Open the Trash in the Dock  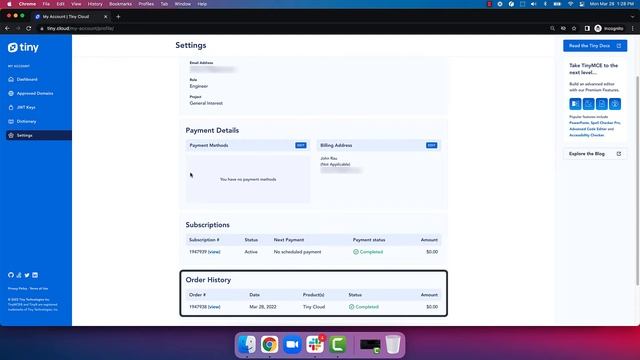point(393,345)
